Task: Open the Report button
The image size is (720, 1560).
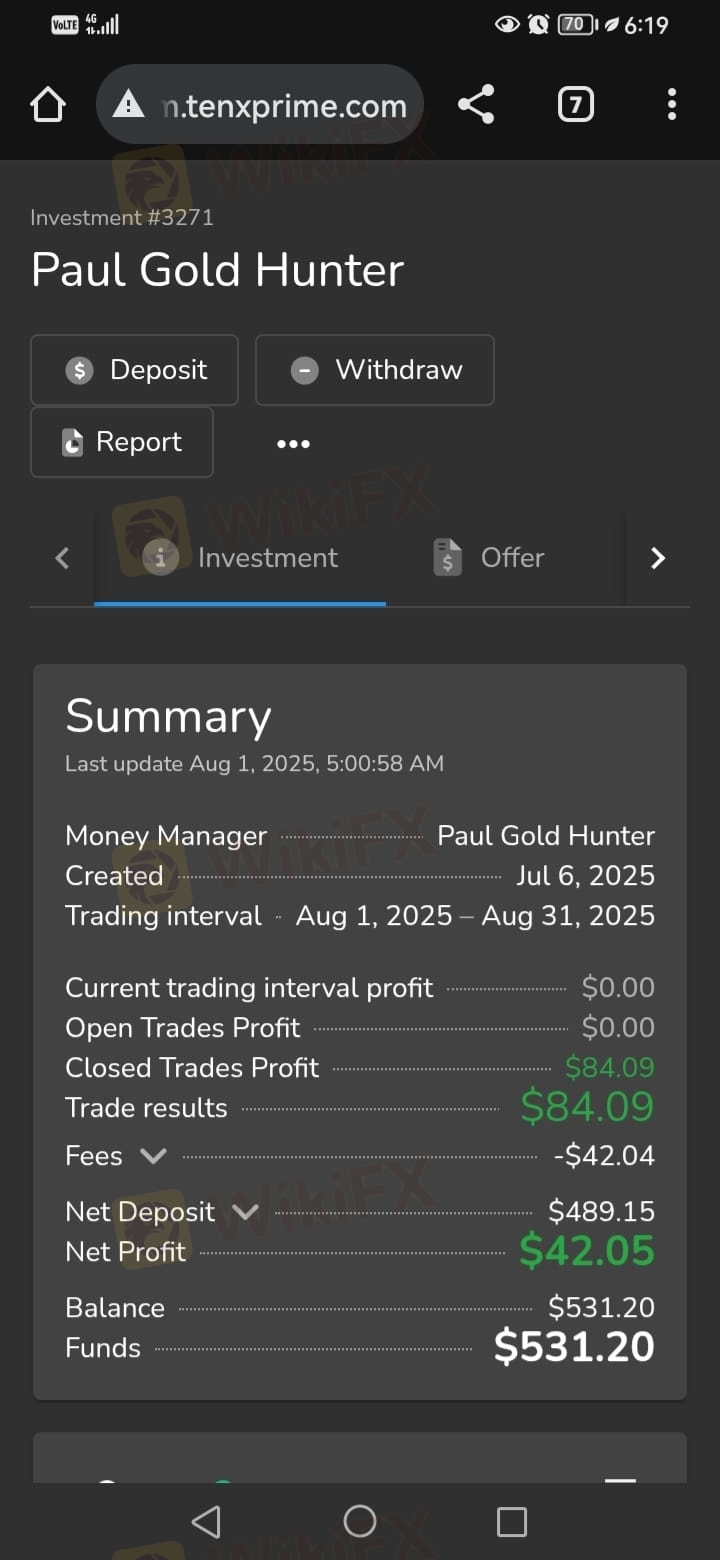Action: 122,442
